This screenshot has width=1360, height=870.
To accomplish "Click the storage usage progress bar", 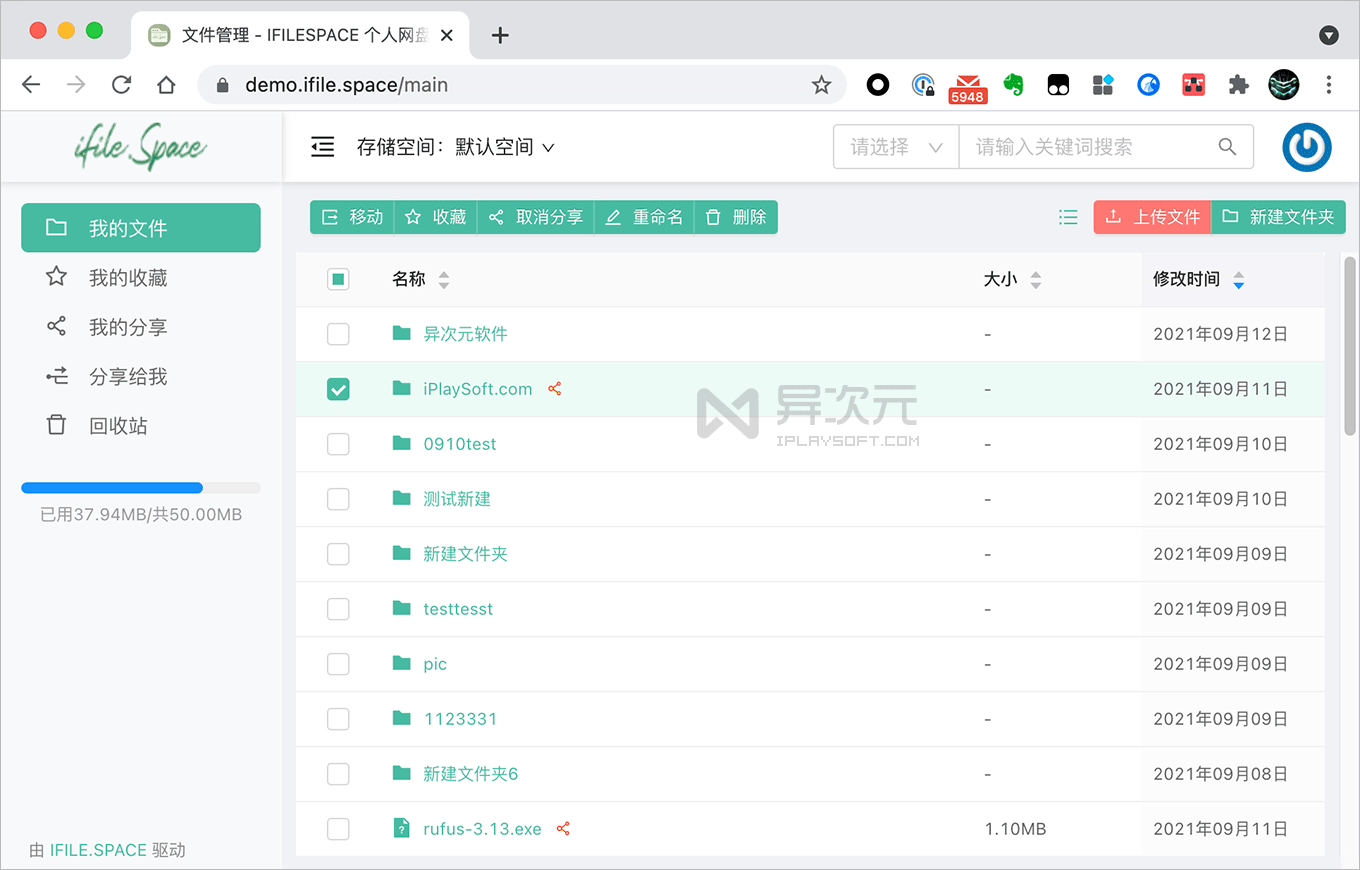I will tap(140, 487).
